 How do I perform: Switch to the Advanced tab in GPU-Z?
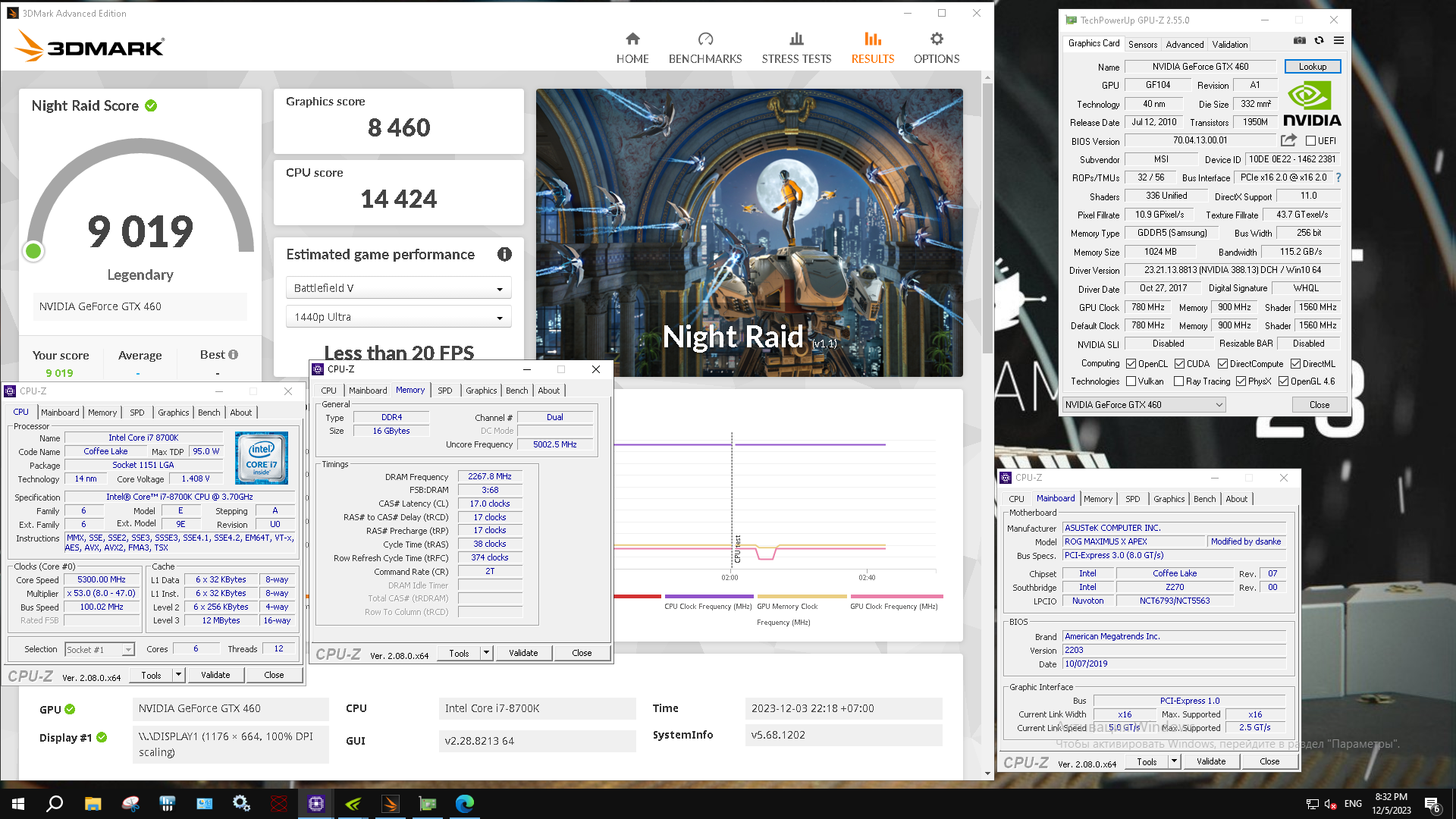coord(1185,45)
